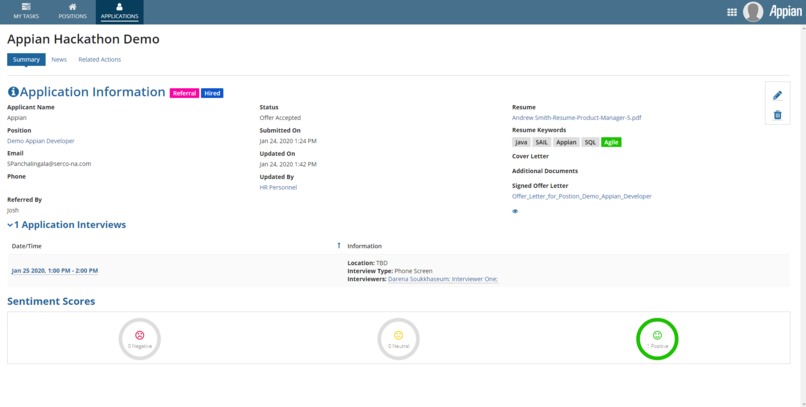Click the 1 Positive sentiment circle
The height and width of the screenshot is (407, 806).
coord(657,339)
